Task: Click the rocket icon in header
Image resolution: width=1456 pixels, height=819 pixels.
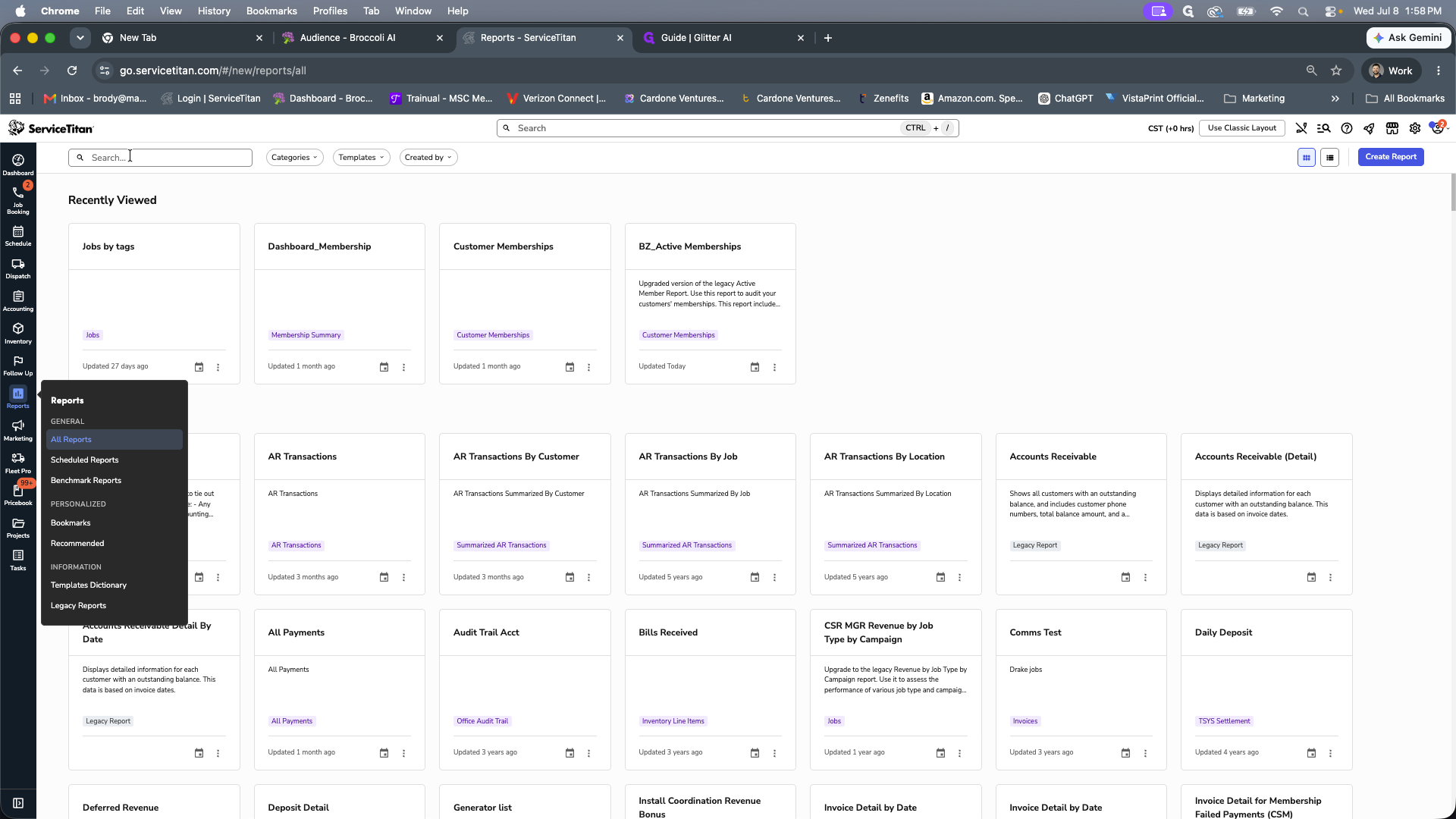Action: [1369, 128]
